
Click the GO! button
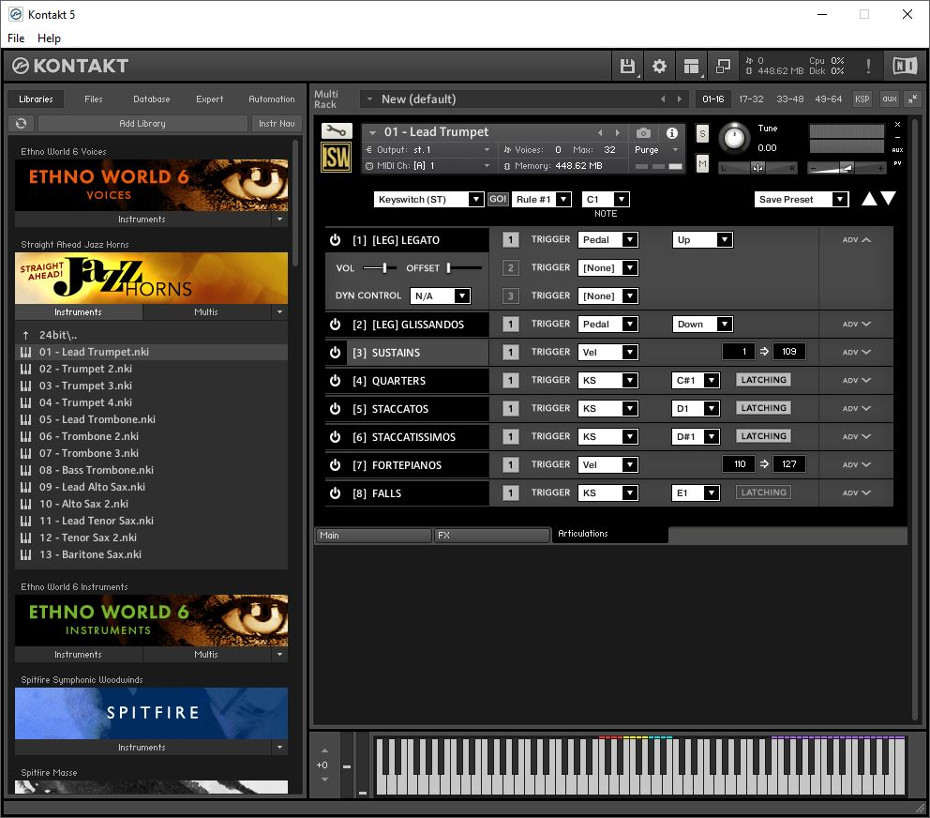[x=498, y=199]
